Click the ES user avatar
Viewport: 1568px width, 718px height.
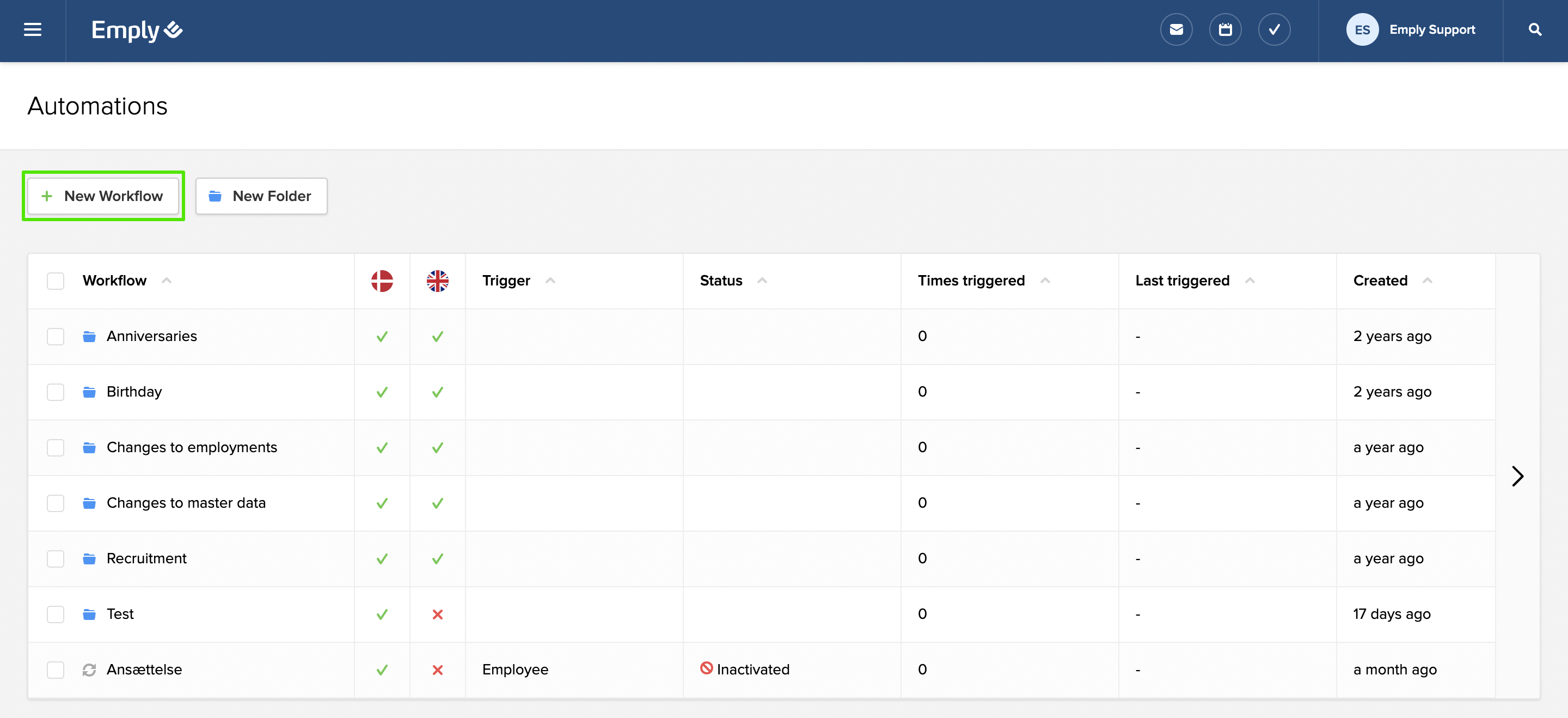click(x=1362, y=30)
